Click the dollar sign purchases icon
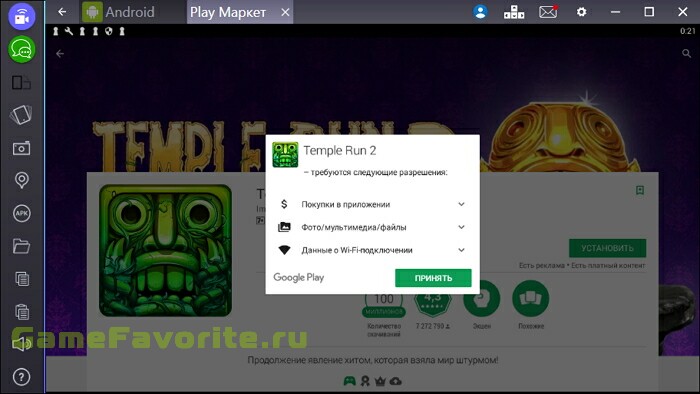This screenshot has width=700, height=394. tap(284, 204)
